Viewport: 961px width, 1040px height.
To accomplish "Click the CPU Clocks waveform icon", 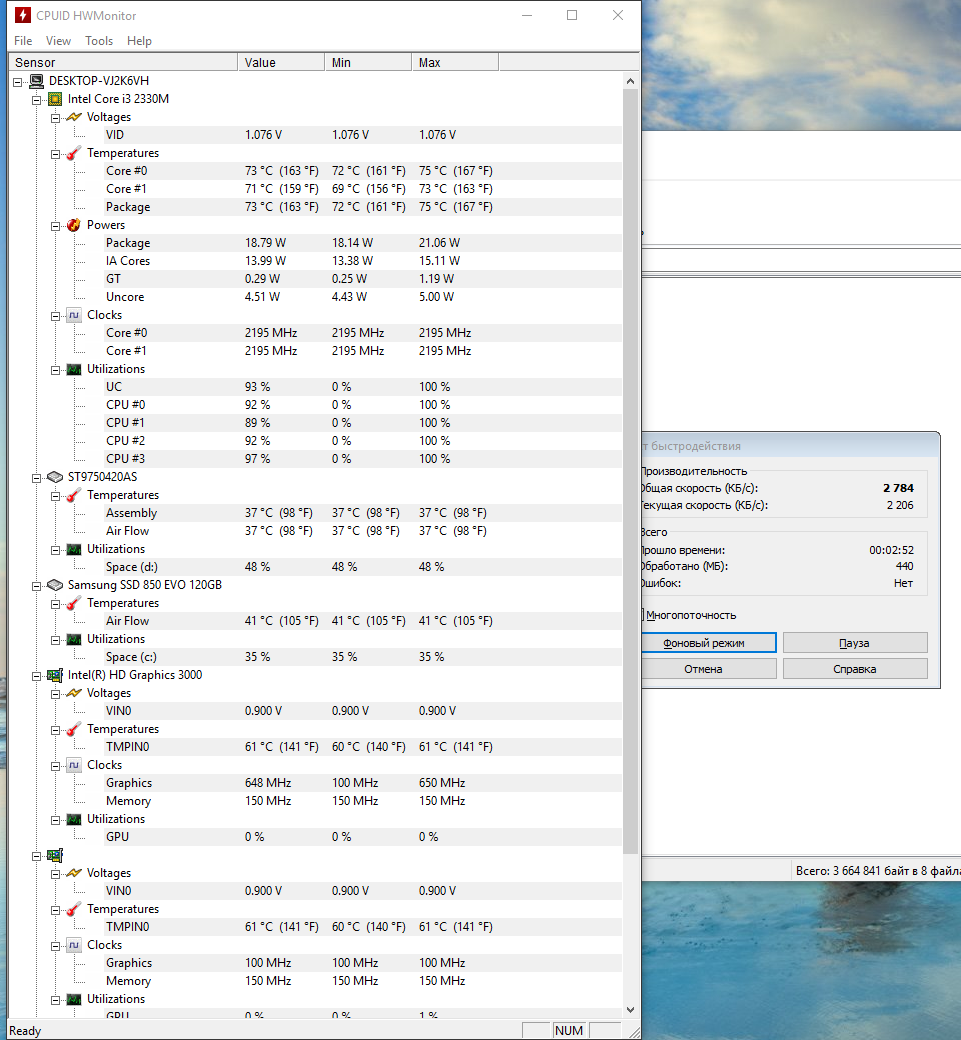I will (74, 315).
